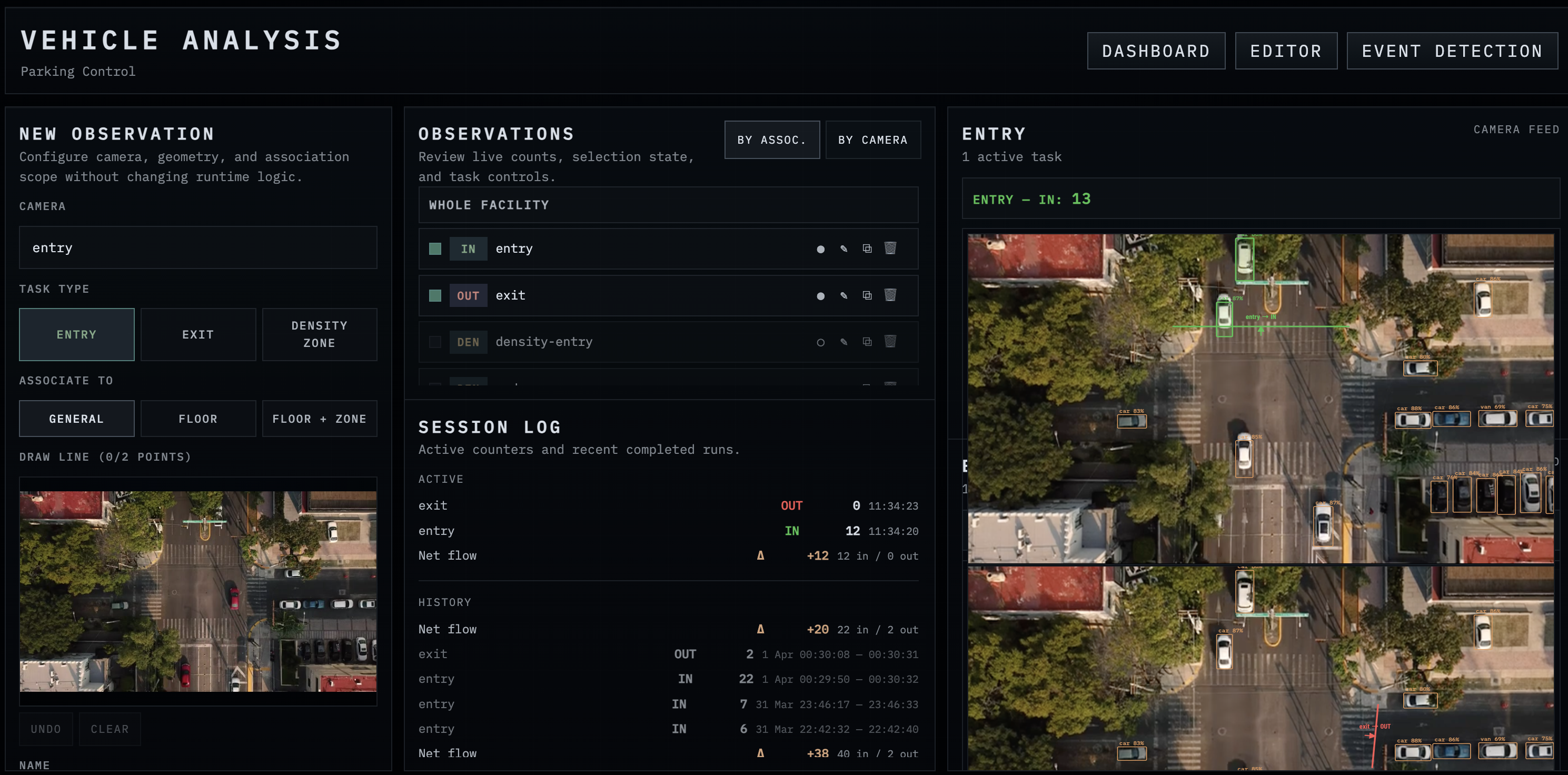Click the CAMERA input field showing entry
The height and width of the screenshot is (775, 1568).
[x=198, y=248]
